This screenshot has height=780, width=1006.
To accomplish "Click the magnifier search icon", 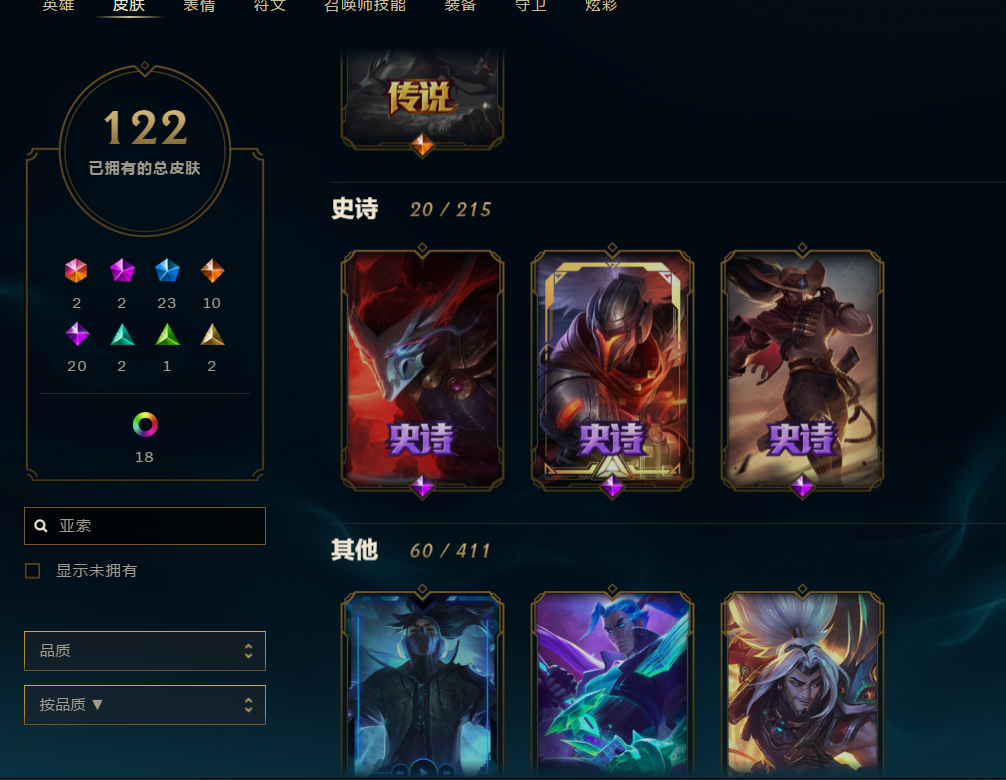I will pos(41,526).
